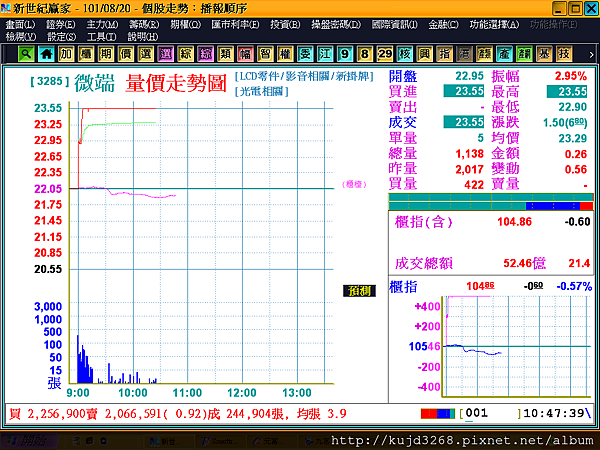The image size is (600, 450).
Task: Click the 最高 price 23.55
Action: click(567, 92)
